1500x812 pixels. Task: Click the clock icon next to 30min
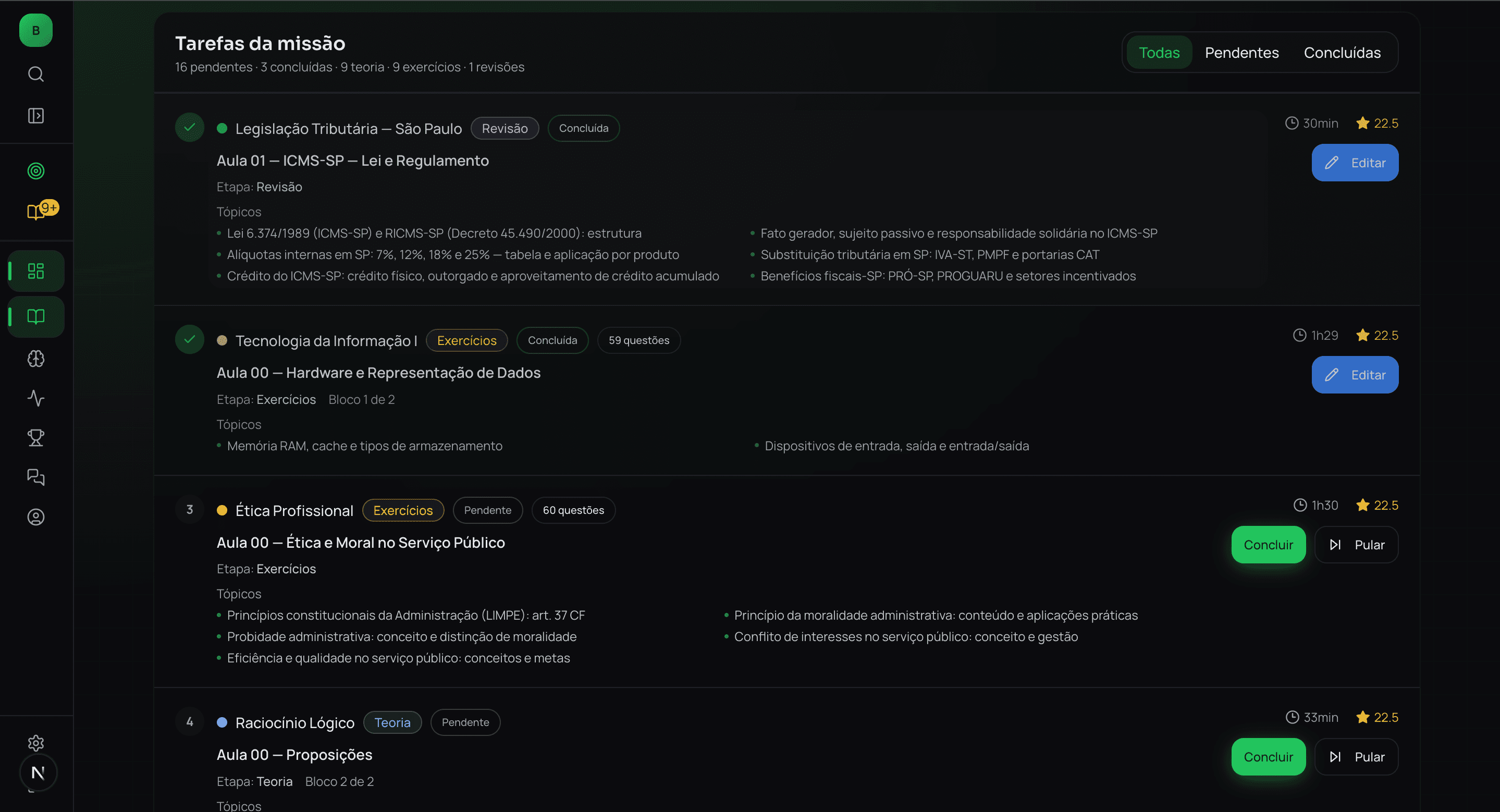pos(1292,124)
